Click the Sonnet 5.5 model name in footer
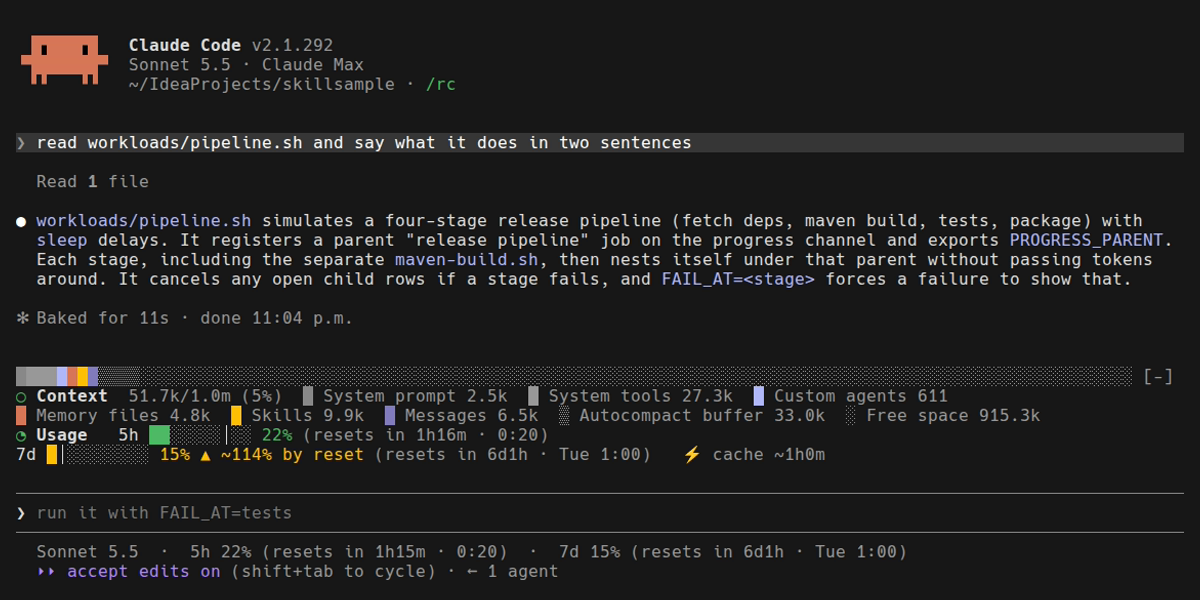The height and width of the screenshot is (600, 1200). pyautogui.click(x=88, y=552)
